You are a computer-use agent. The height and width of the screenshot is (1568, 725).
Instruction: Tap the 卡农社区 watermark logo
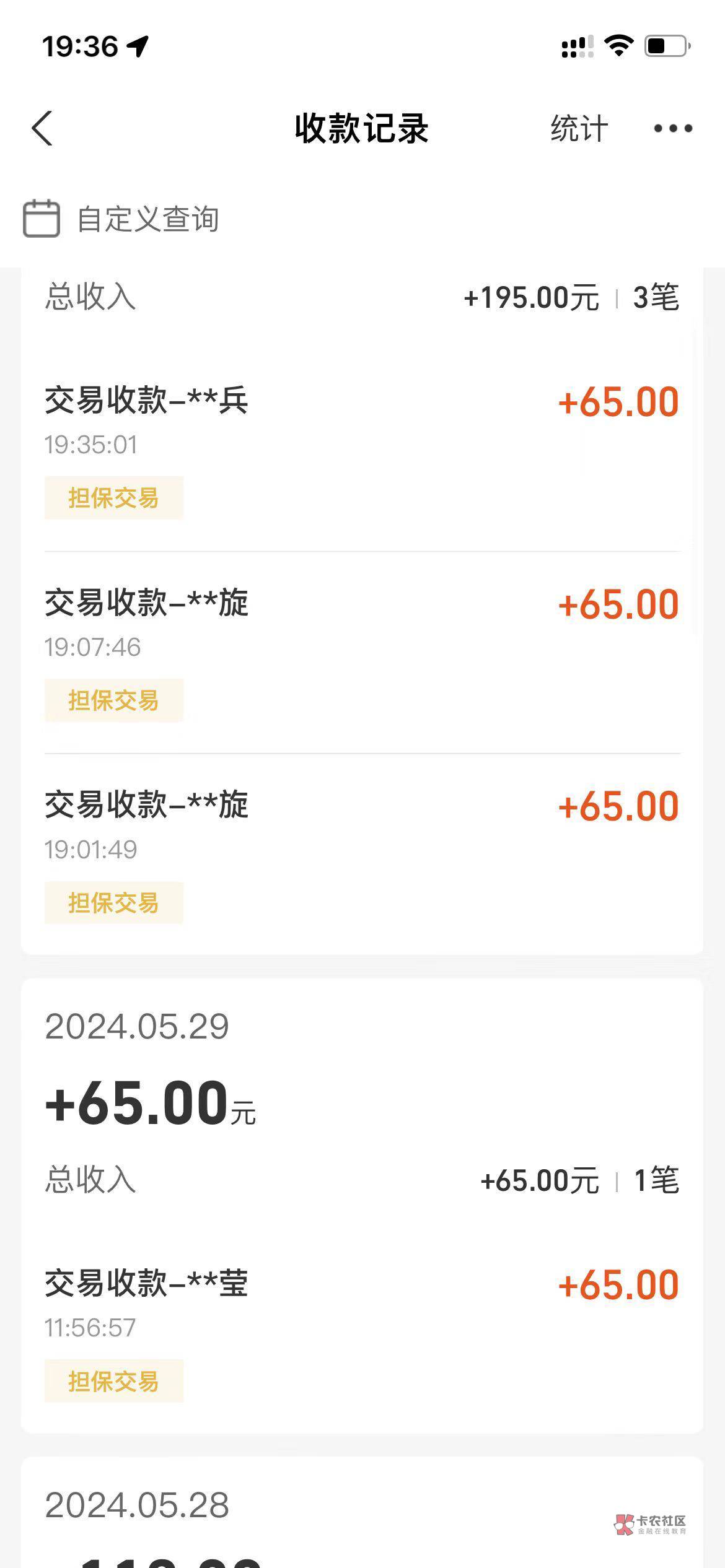(651, 1525)
